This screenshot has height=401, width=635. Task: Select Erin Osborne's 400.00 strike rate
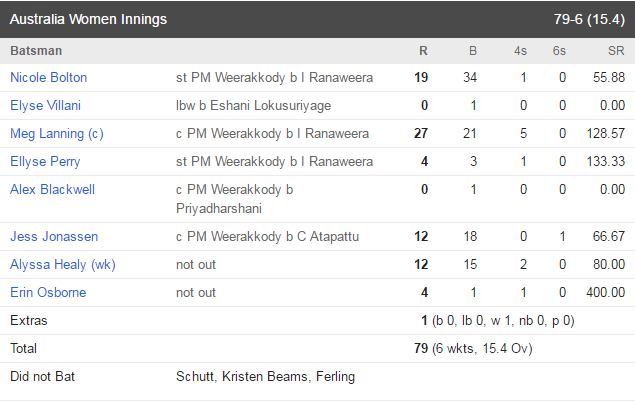605,292
